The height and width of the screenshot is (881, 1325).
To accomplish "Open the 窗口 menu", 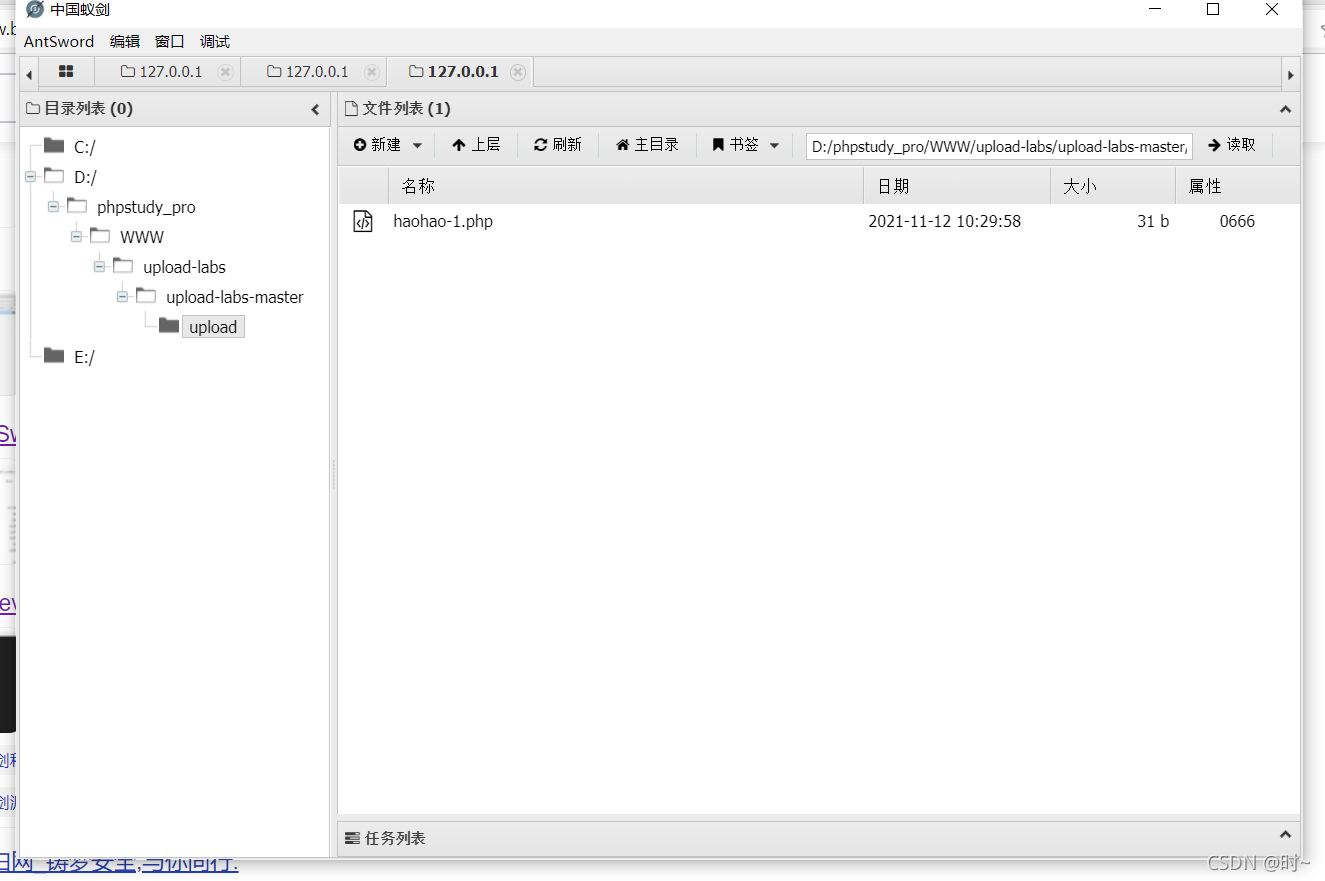I will pos(170,42).
